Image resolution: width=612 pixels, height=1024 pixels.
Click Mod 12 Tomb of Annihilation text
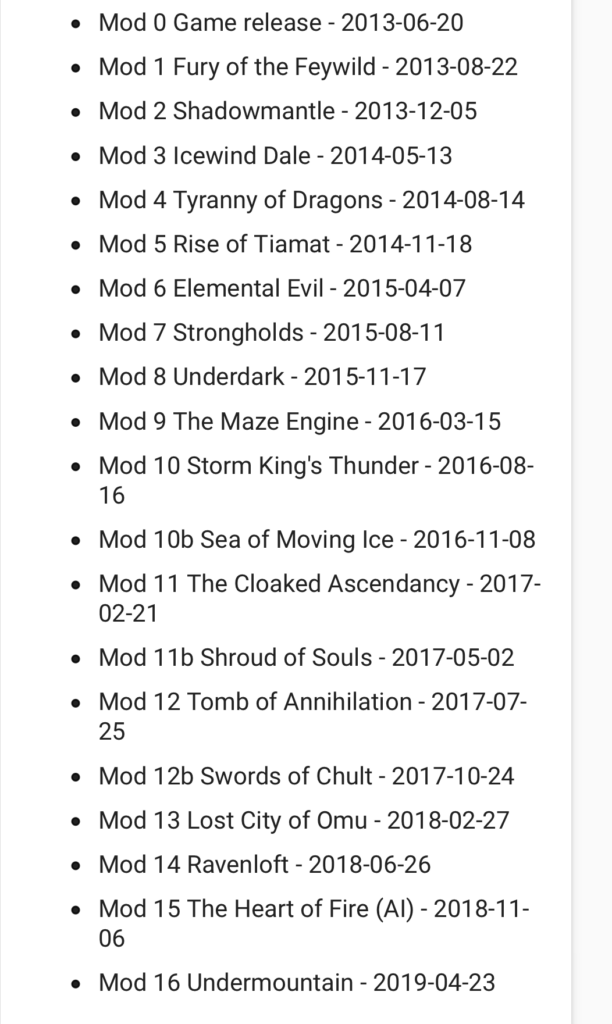(312, 702)
